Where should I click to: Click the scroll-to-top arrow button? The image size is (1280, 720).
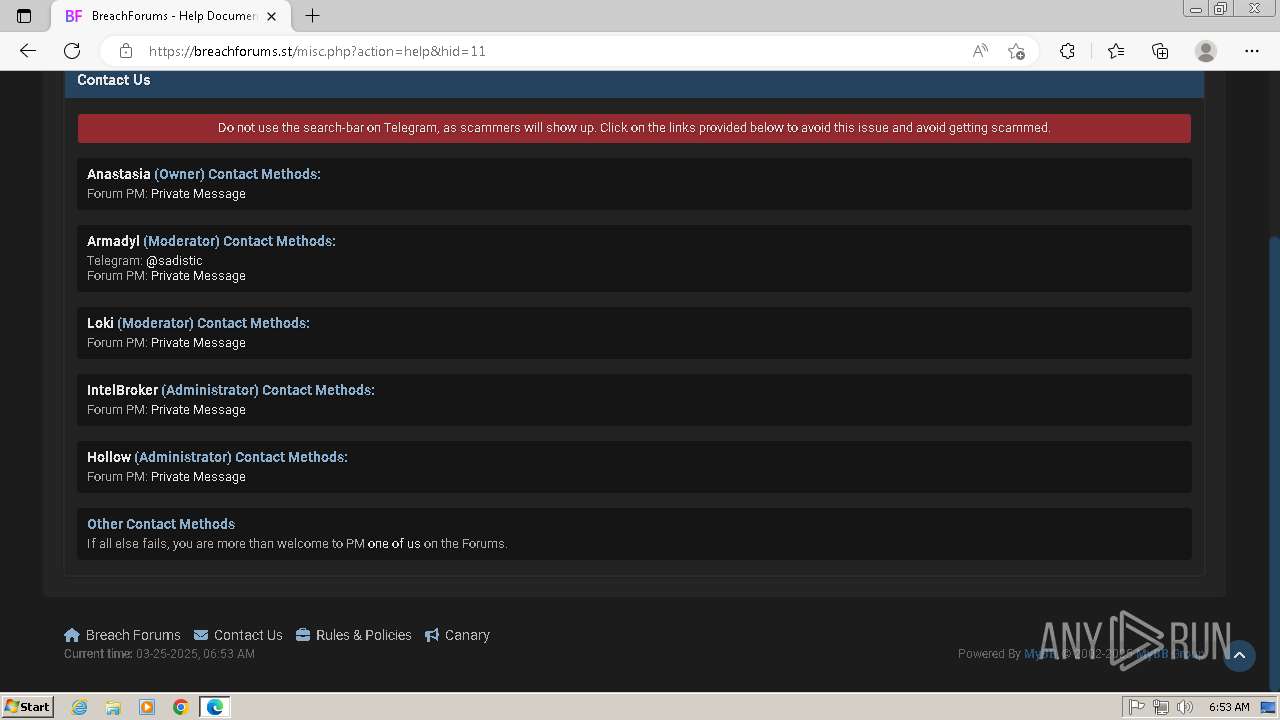pyautogui.click(x=1239, y=655)
